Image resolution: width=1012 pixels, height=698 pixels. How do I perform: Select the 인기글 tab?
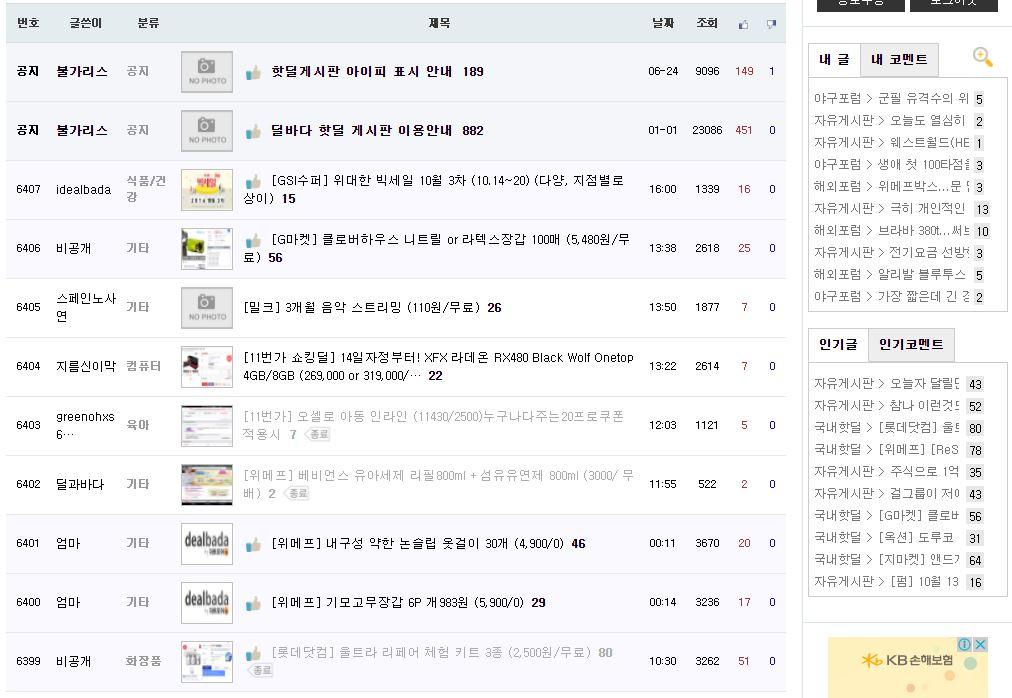[x=837, y=345]
